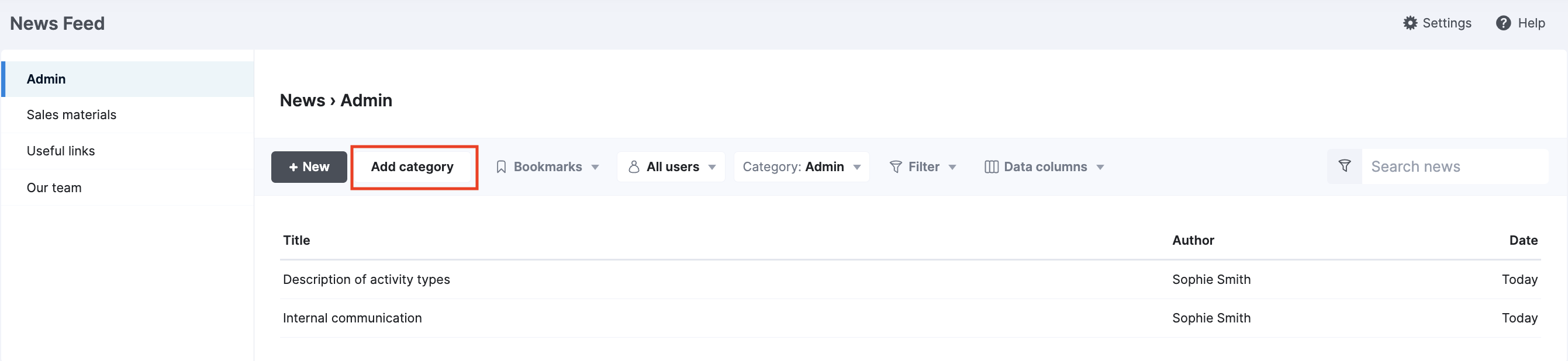The width and height of the screenshot is (1568, 361).
Task: Expand the Filter dropdown arrow
Action: (952, 168)
